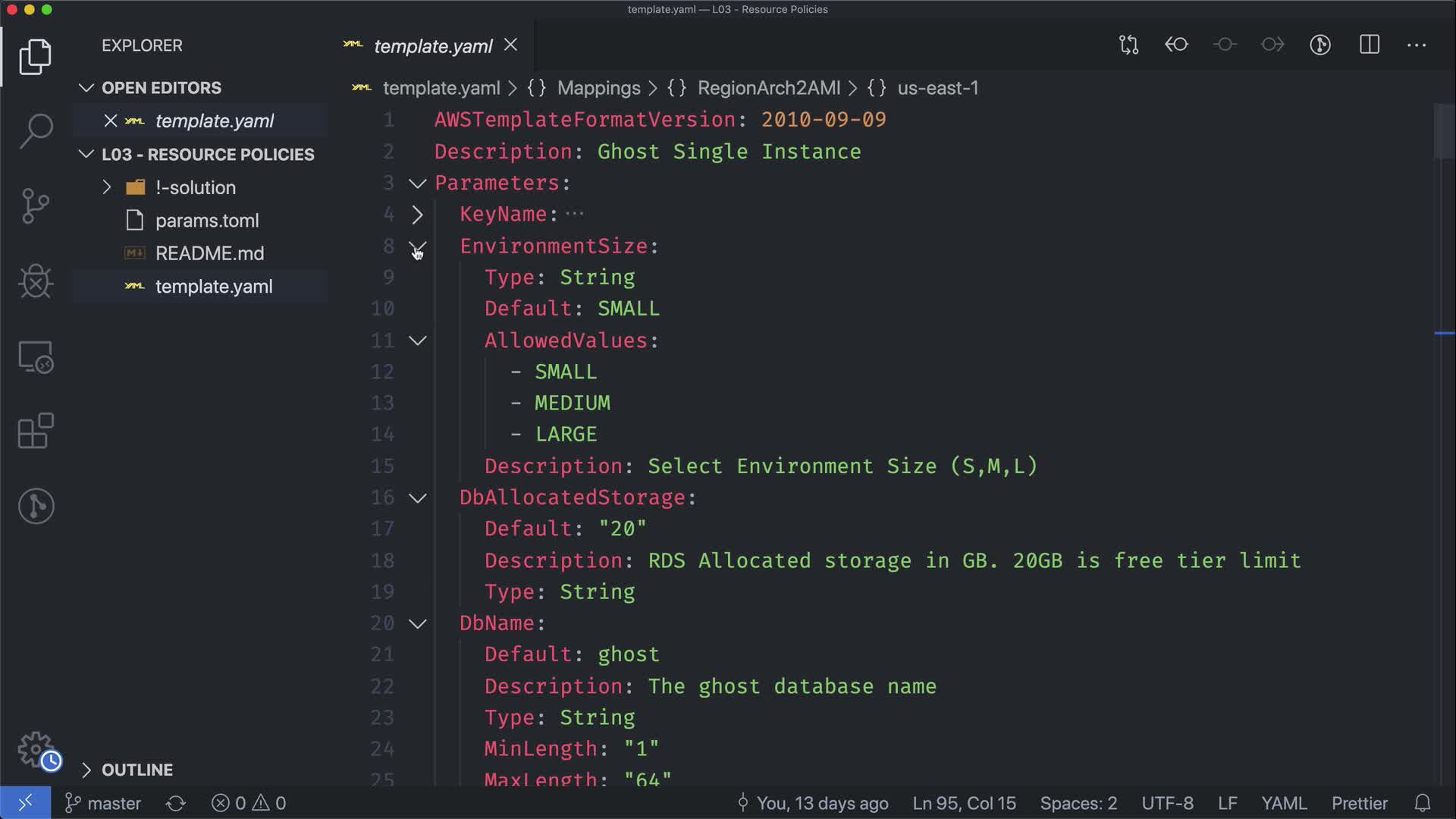
Task: Open editor More Actions ellipsis menu
Action: (1416, 45)
